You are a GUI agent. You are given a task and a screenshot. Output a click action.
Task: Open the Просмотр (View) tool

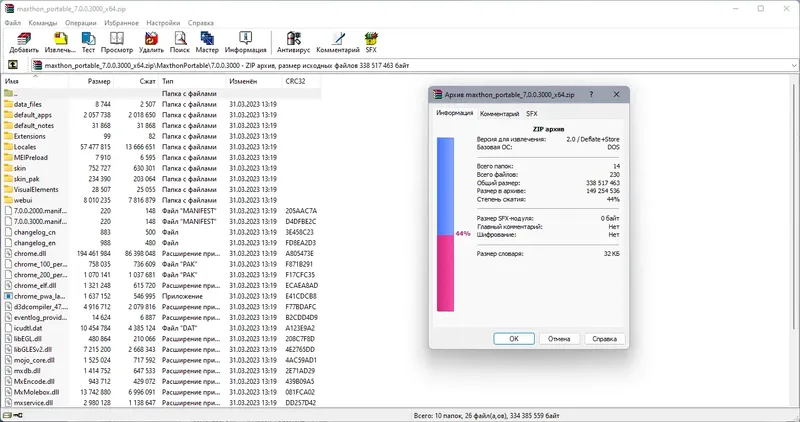[x=117, y=42]
